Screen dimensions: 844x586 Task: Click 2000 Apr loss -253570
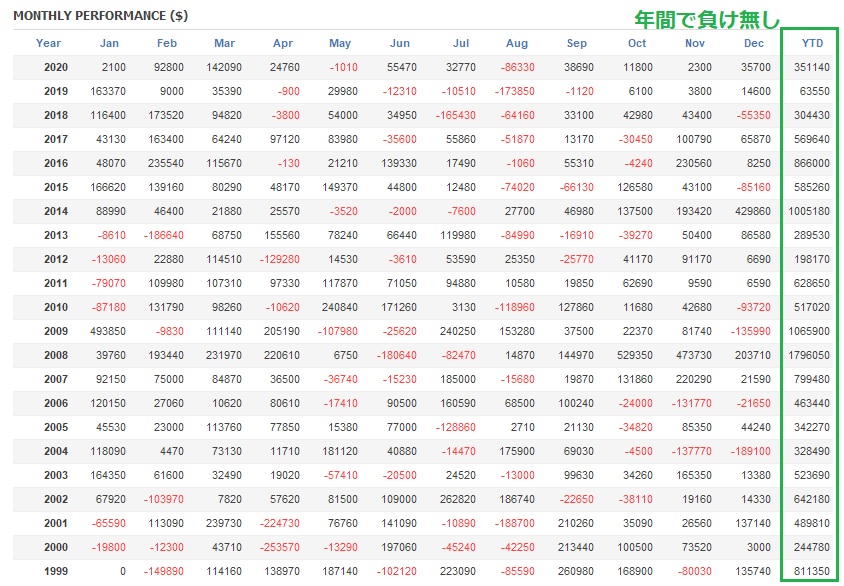click(279, 547)
